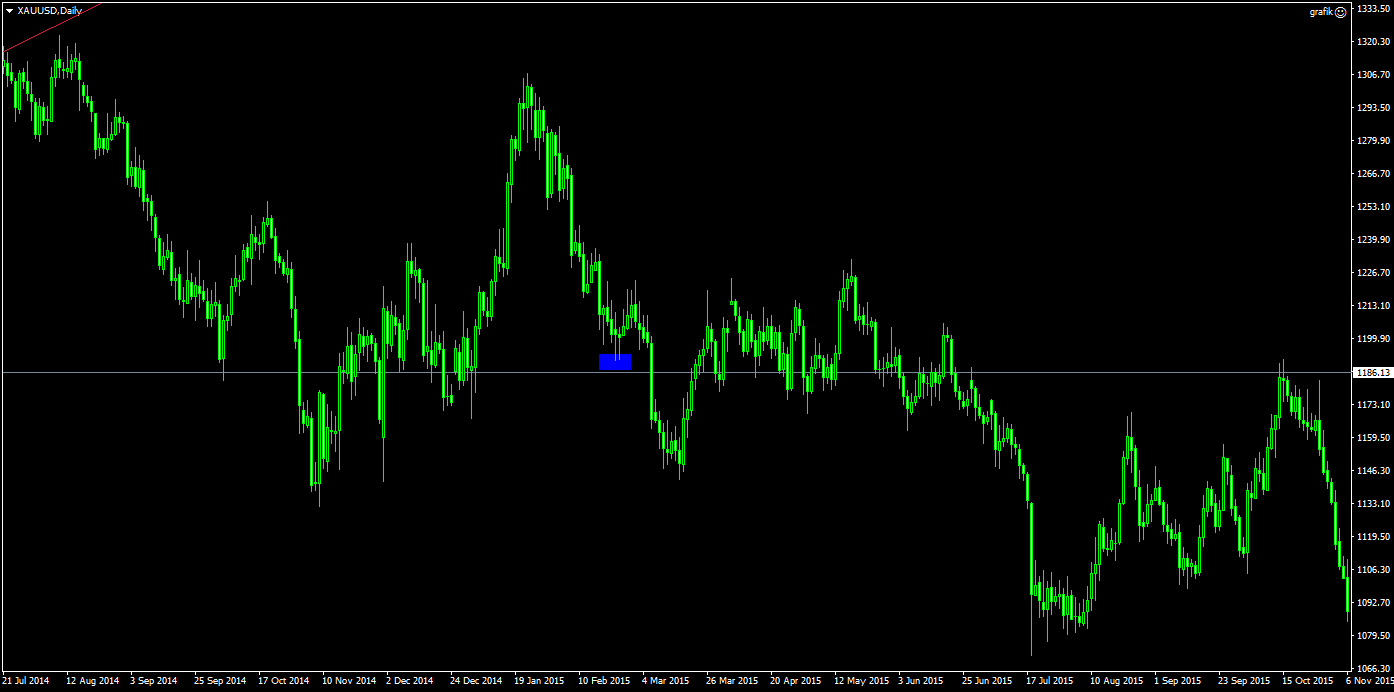Click the 1293.50 price scale label
Viewport: 1394px width, 692px height.
click(x=1372, y=108)
